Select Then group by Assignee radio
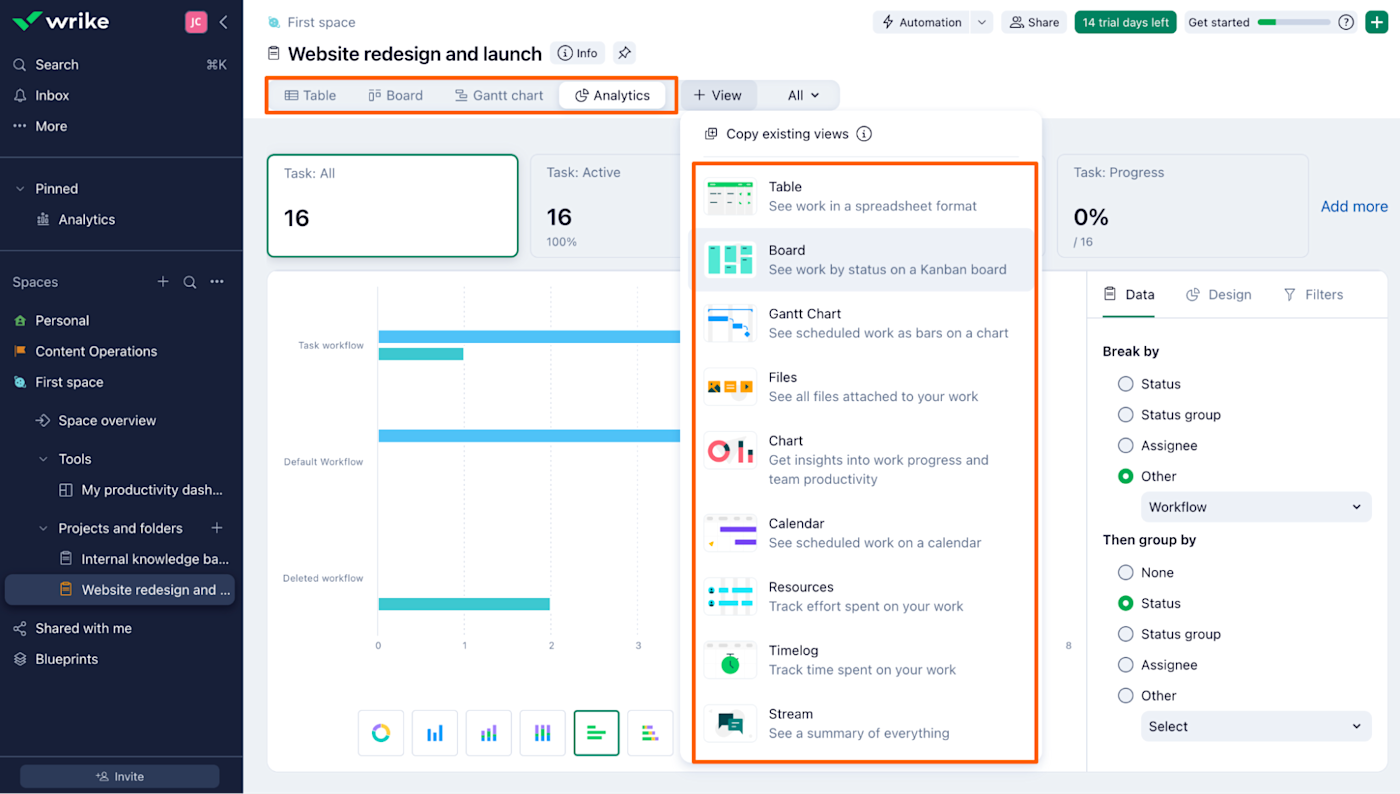 (1126, 665)
